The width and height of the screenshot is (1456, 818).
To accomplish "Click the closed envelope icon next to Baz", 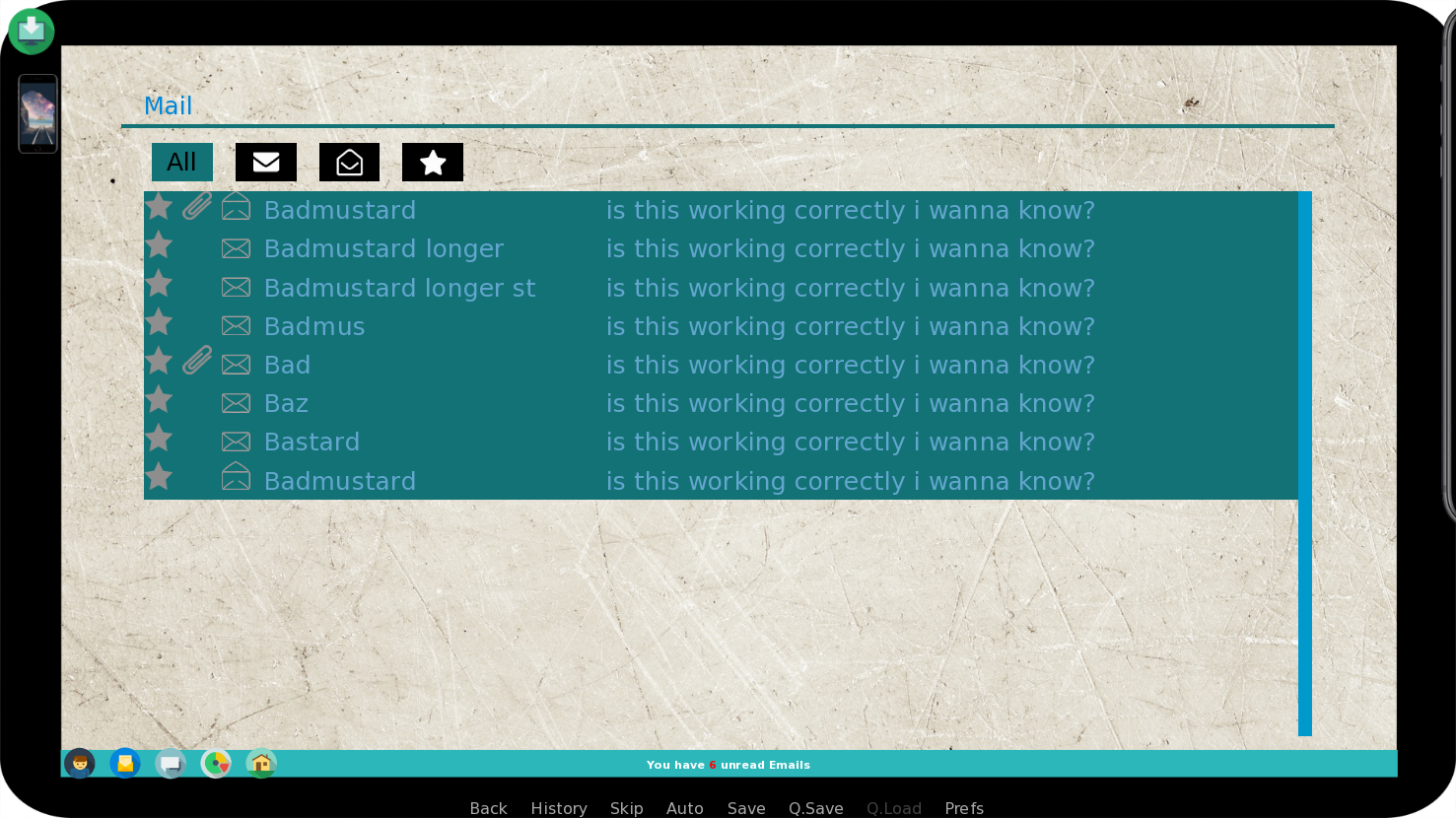I will point(236,403).
